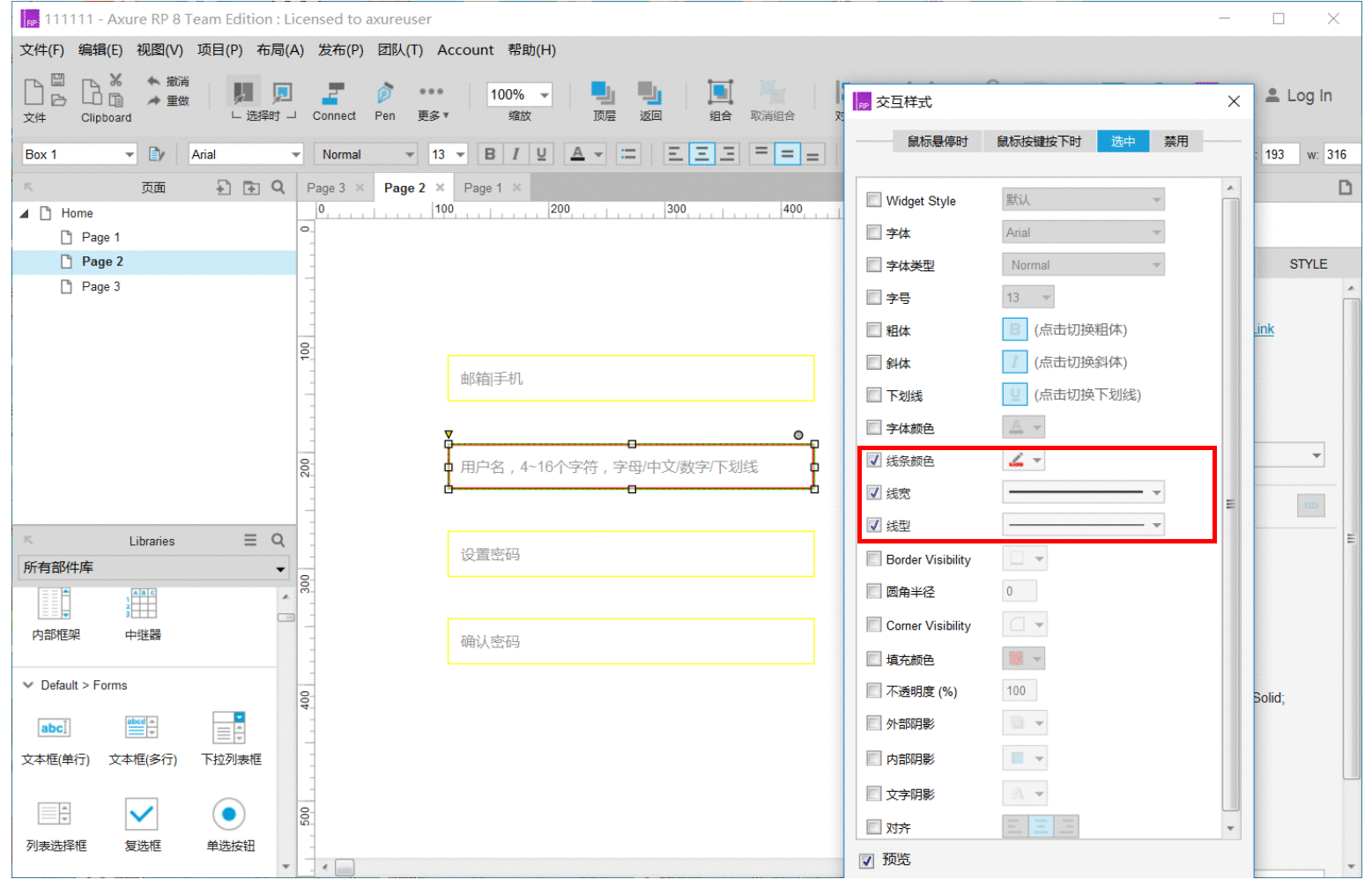
Task: Uncheck the 线宽 checkbox
Action: pos(874,492)
